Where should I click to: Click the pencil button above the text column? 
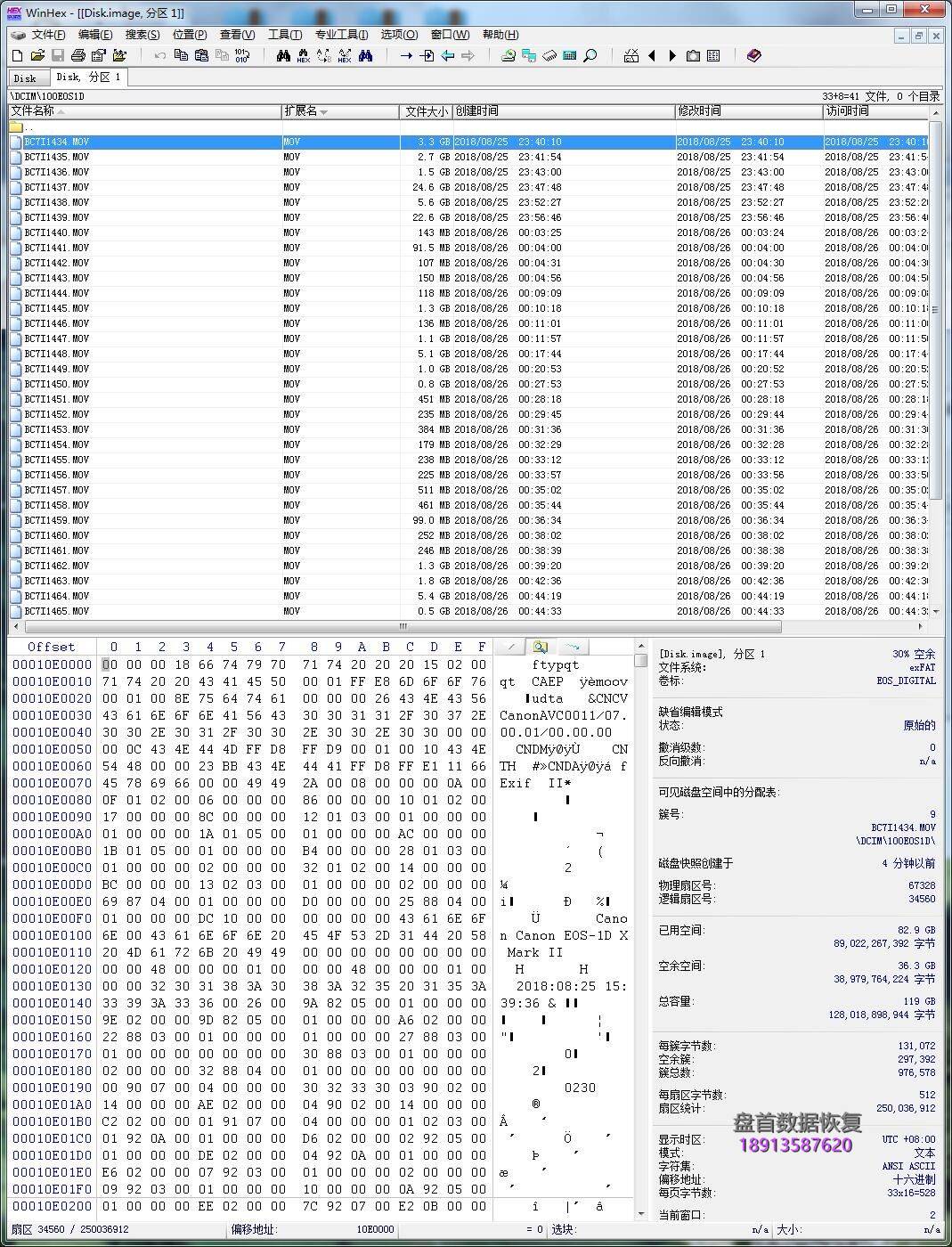511,647
